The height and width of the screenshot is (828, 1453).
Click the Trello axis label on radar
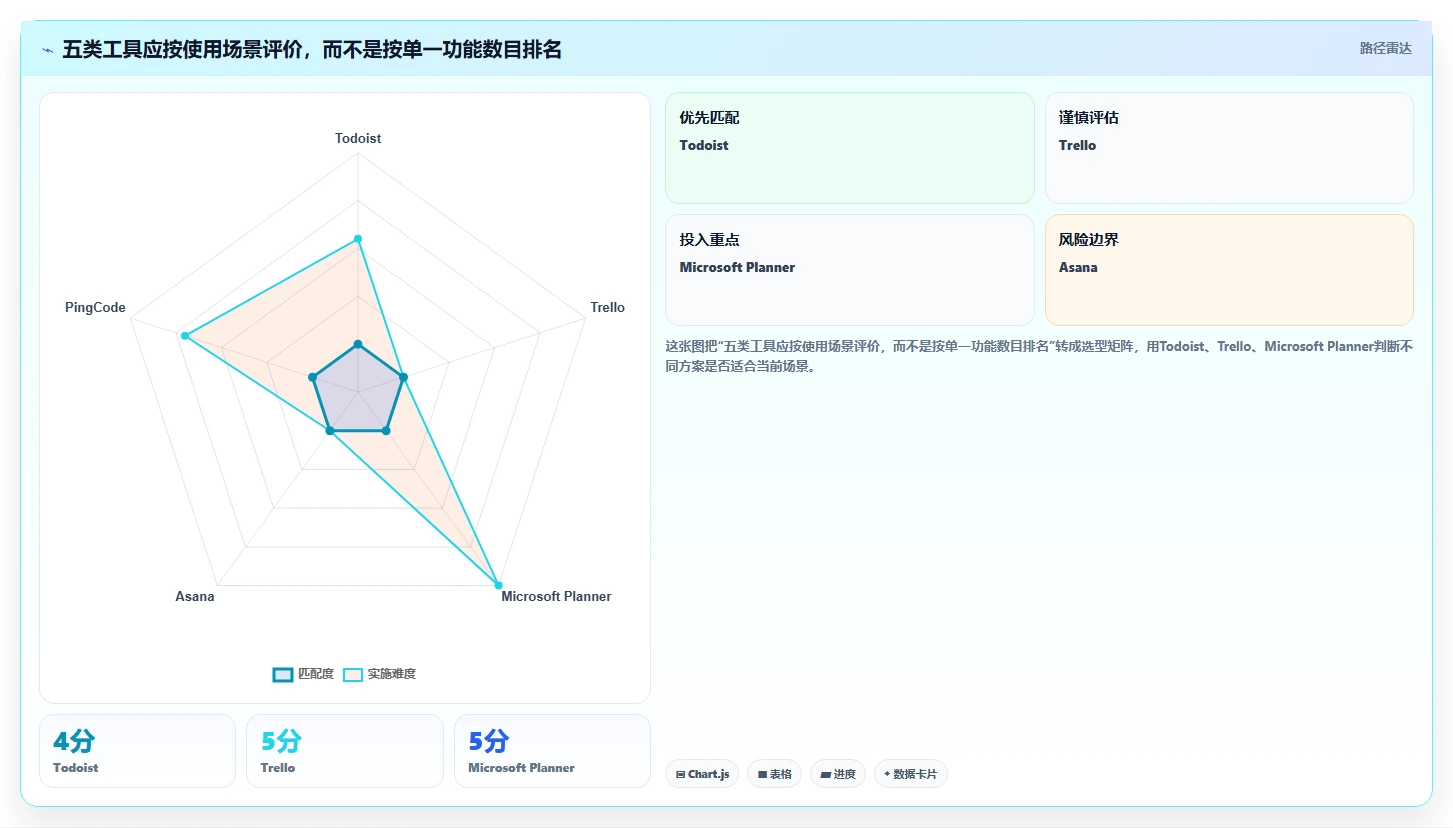pos(607,307)
